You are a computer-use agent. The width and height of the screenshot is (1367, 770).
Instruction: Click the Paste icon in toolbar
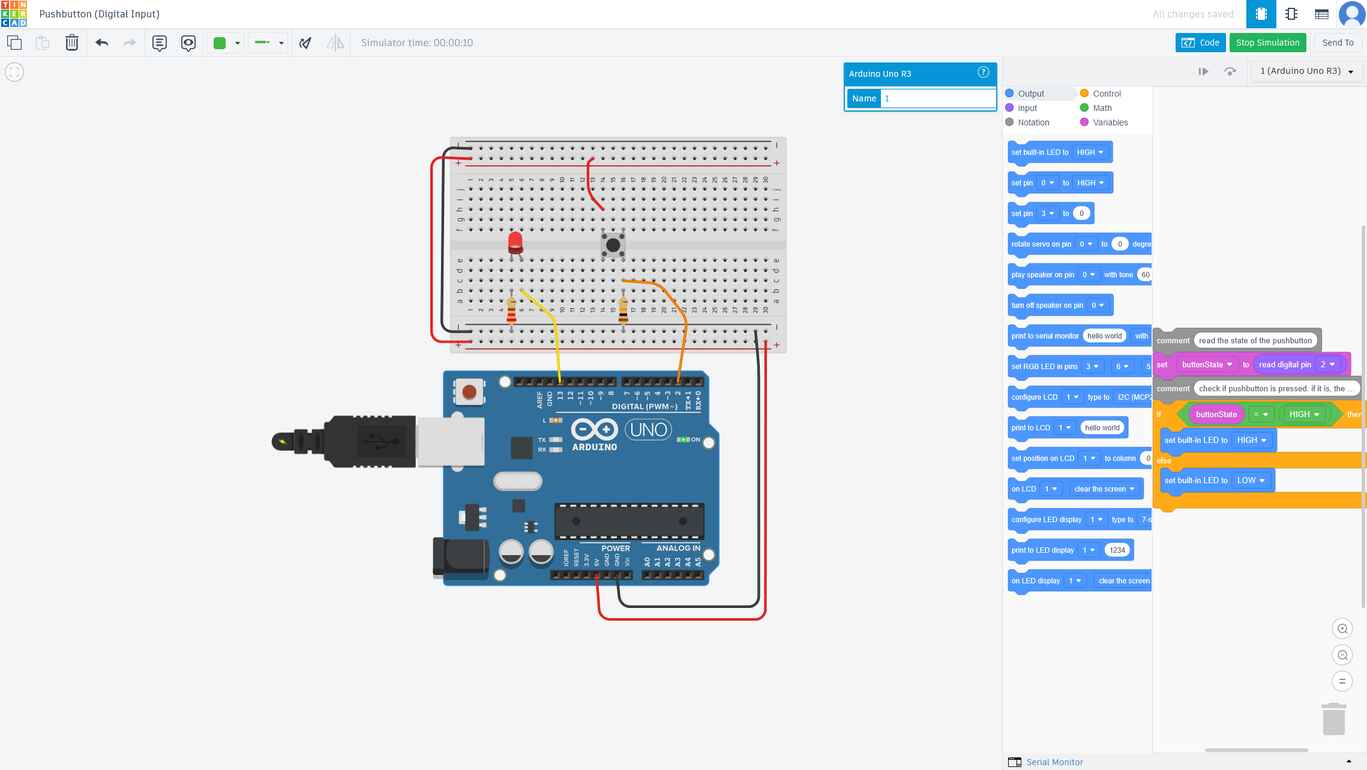[x=42, y=43]
